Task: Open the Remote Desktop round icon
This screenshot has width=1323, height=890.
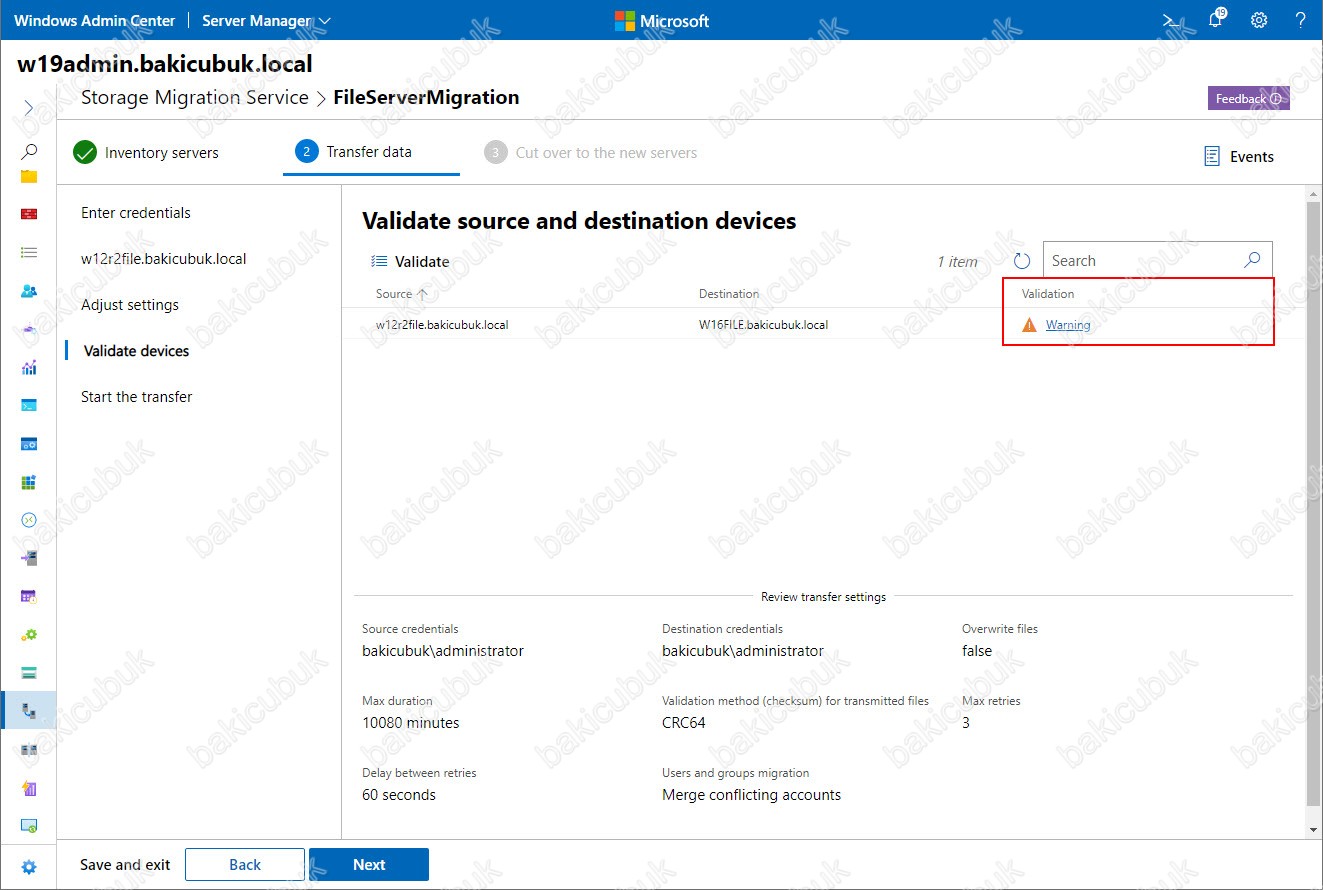Action: (29, 520)
